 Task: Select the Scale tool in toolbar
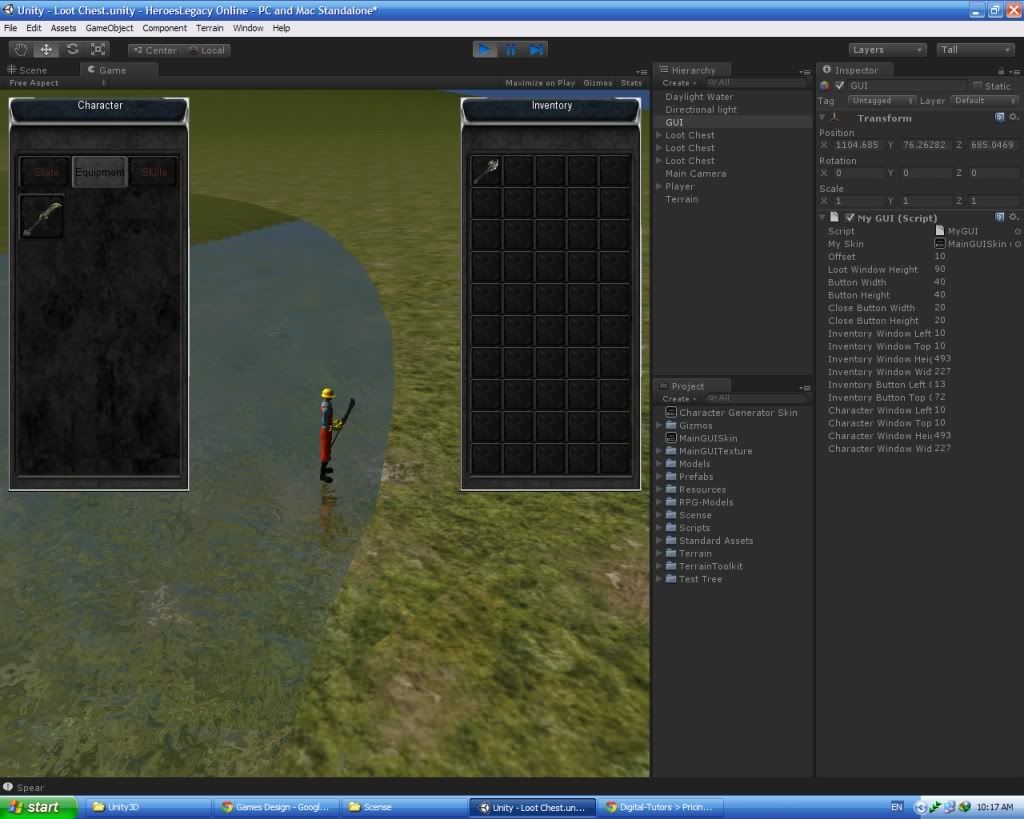tap(98, 50)
